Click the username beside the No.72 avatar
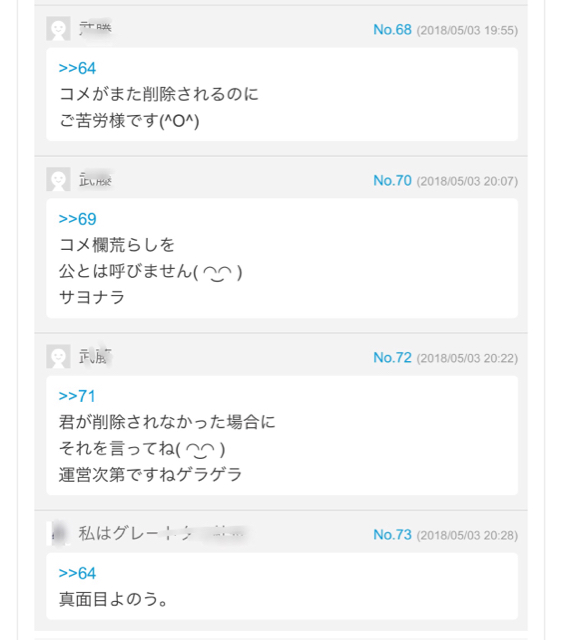The image size is (562, 640). pos(95,356)
